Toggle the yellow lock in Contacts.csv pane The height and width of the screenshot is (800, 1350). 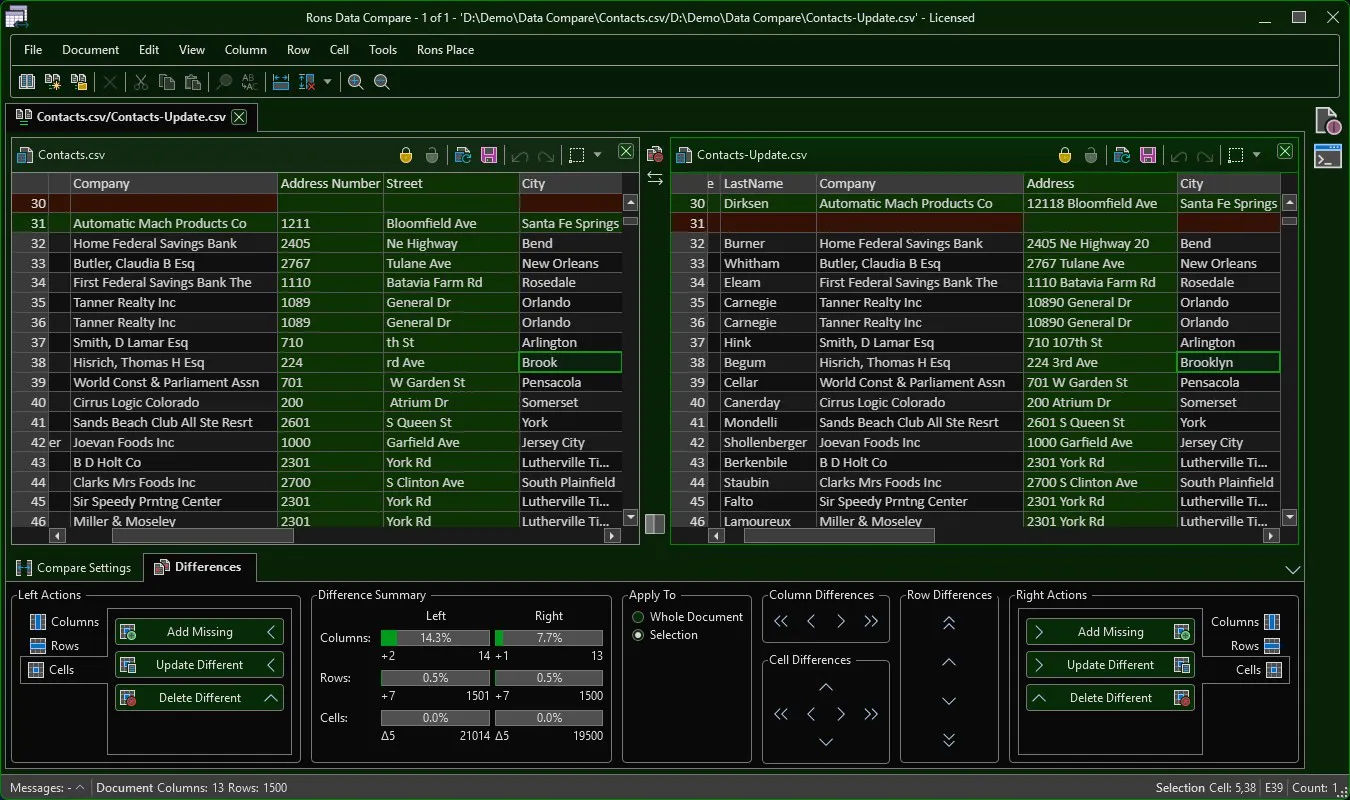[406, 155]
